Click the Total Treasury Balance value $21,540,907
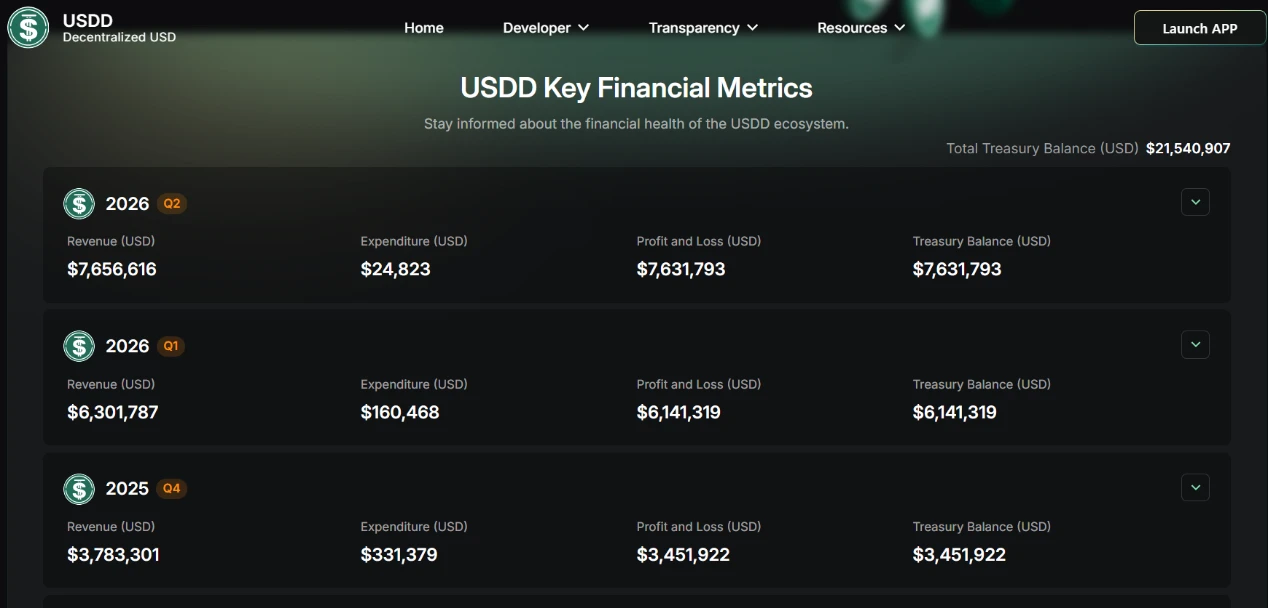This screenshot has width=1268, height=608. pyautogui.click(x=1188, y=148)
